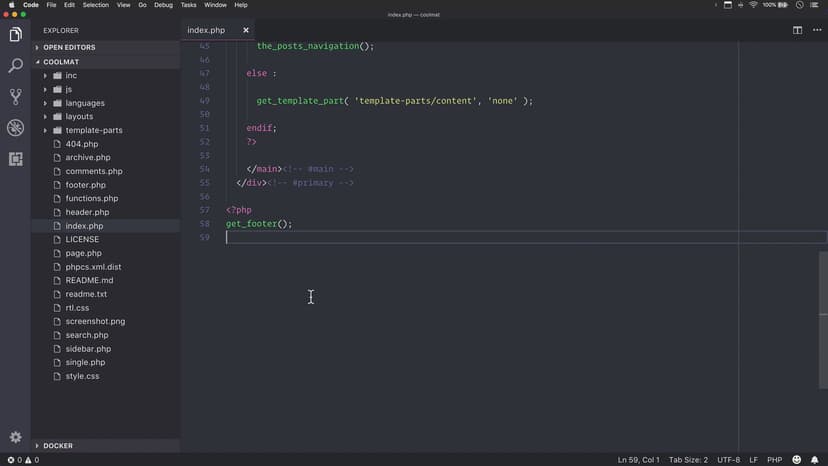Close the index.php editor tab
Image resolution: width=828 pixels, height=466 pixels.
pyautogui.click(x=246, y=30)
